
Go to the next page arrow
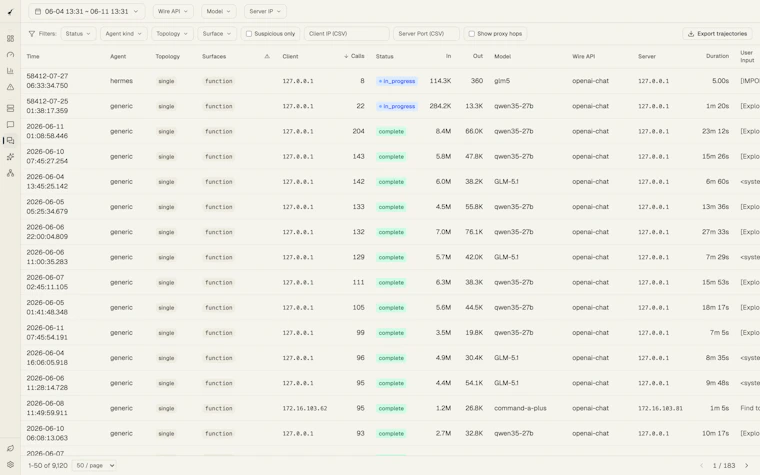(x=746, y=466)
